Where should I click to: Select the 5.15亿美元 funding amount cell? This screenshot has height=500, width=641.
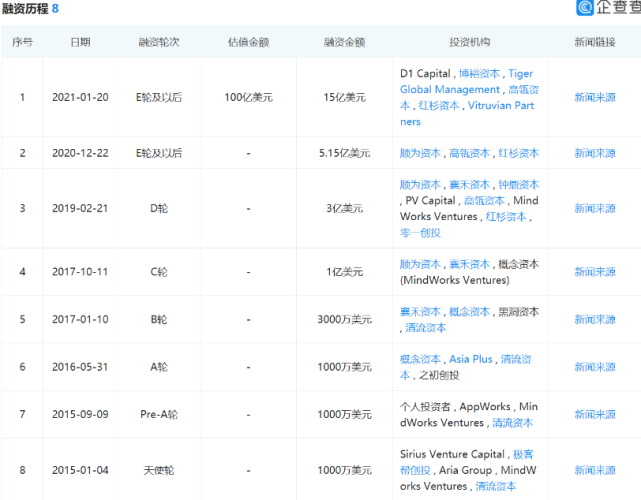click(345, 153)
